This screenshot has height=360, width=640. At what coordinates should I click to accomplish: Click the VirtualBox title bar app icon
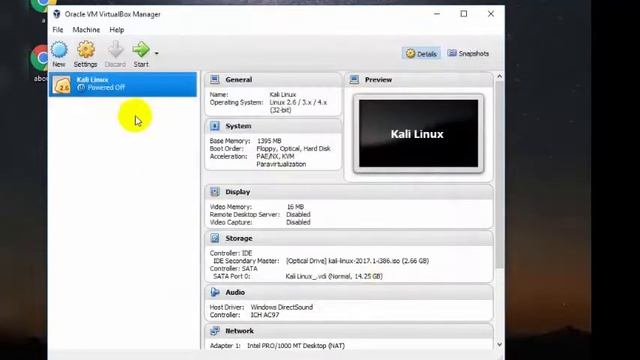[x=57, y=14]
